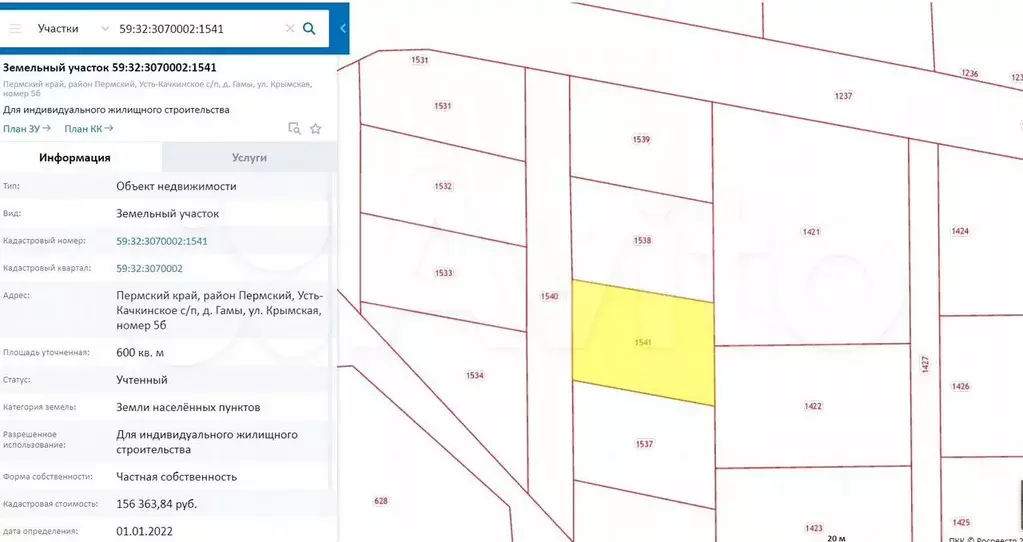Screen dimensions: 1023x542
Task: Select parcel 1537 on the map
Action: click(x=644, y=444)
